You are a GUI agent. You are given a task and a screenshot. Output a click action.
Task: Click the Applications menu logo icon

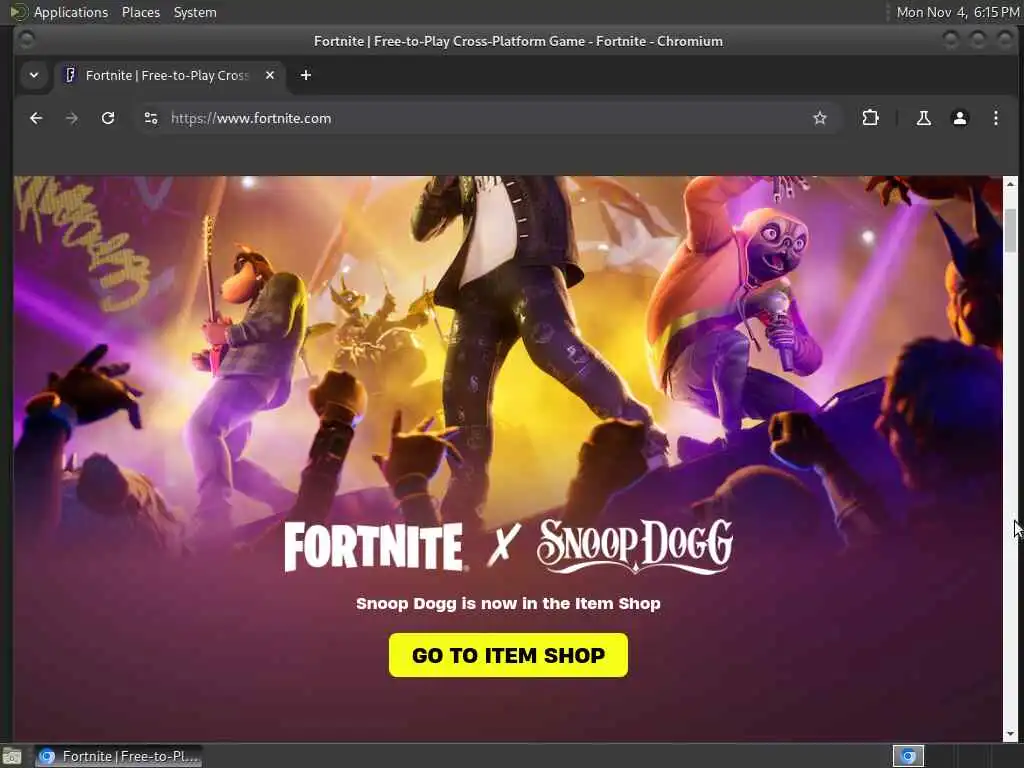(18, 12)
